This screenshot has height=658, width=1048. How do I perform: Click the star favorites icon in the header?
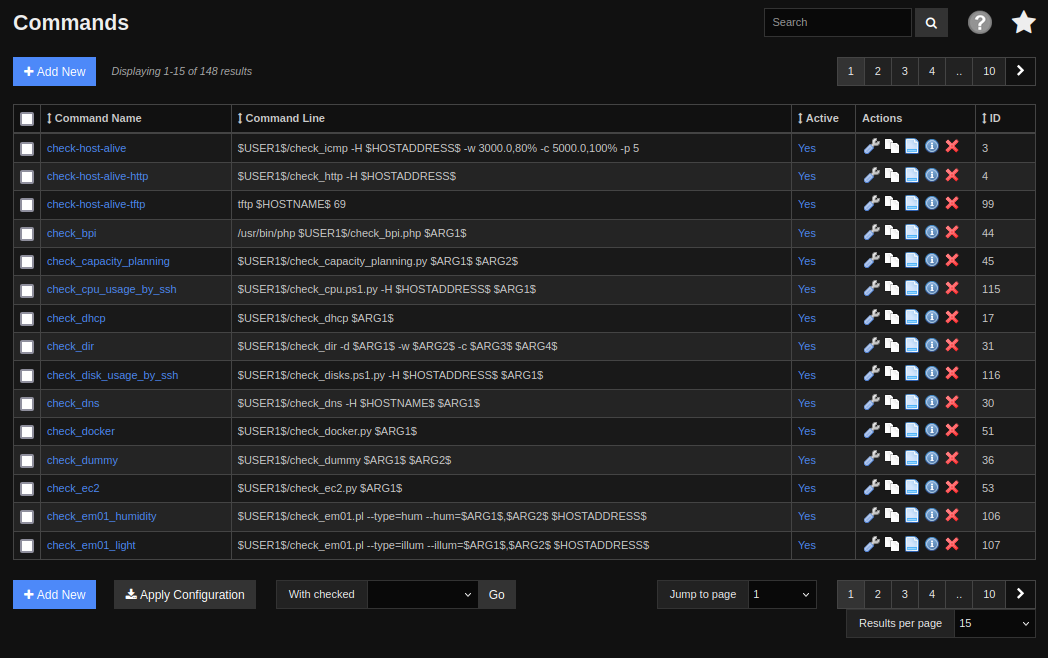pyautogui.click(x=1023, y=22)
